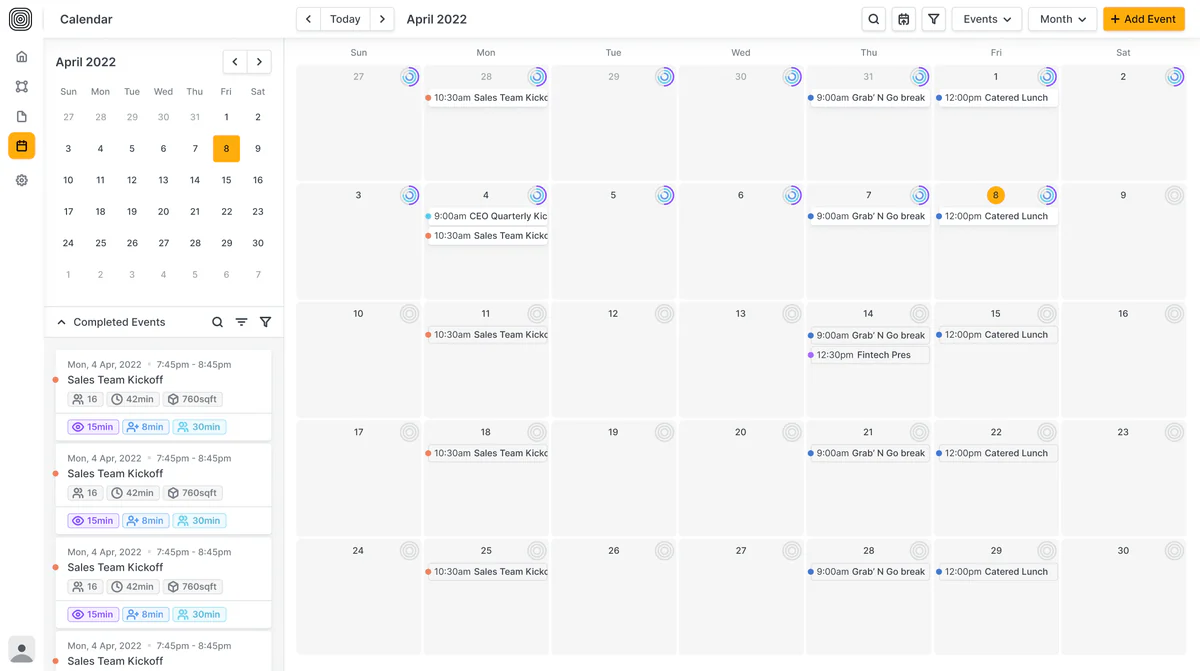Open the Events dropdown

tap(987, 19)
